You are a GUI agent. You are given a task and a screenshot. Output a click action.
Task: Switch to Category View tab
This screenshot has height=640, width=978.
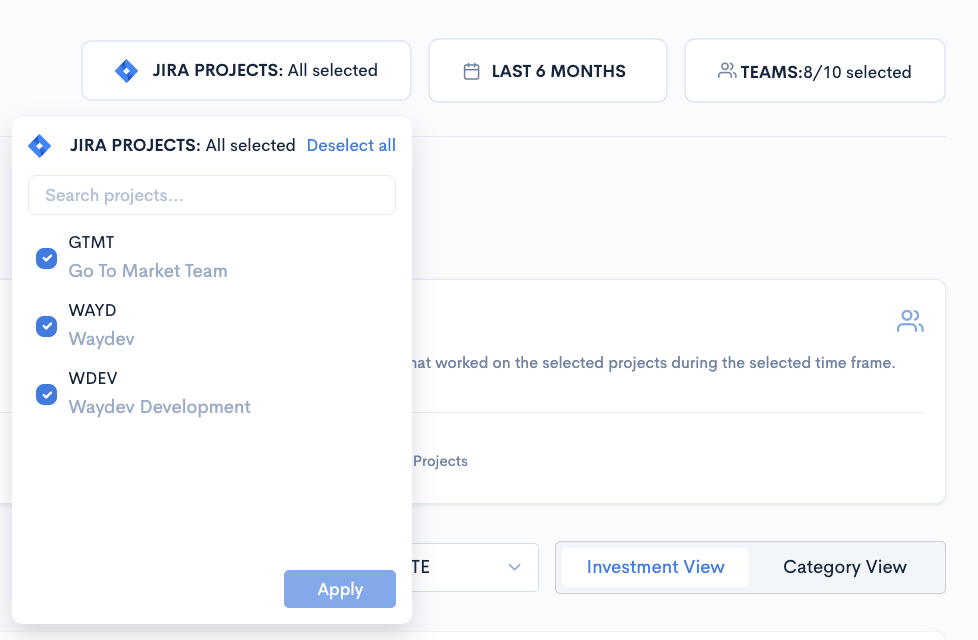click(x=845, y=567)
